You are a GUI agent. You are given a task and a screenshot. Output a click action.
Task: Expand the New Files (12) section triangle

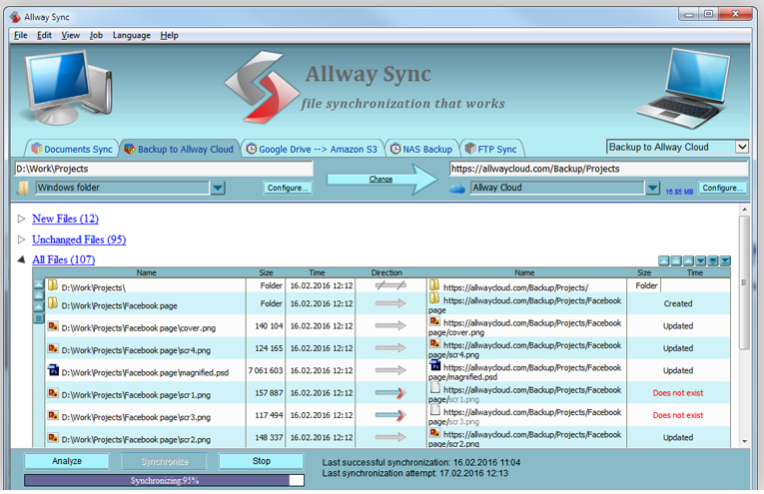(x=21, y=219)
